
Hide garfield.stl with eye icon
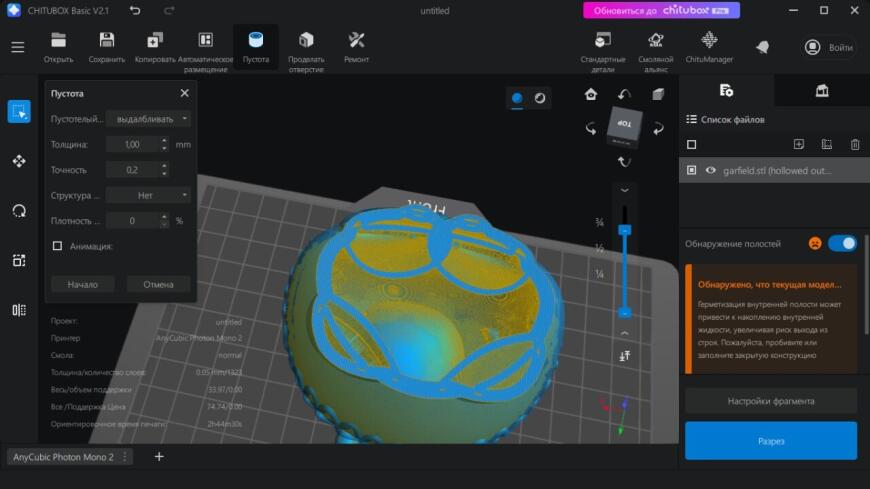coord(710,170)
